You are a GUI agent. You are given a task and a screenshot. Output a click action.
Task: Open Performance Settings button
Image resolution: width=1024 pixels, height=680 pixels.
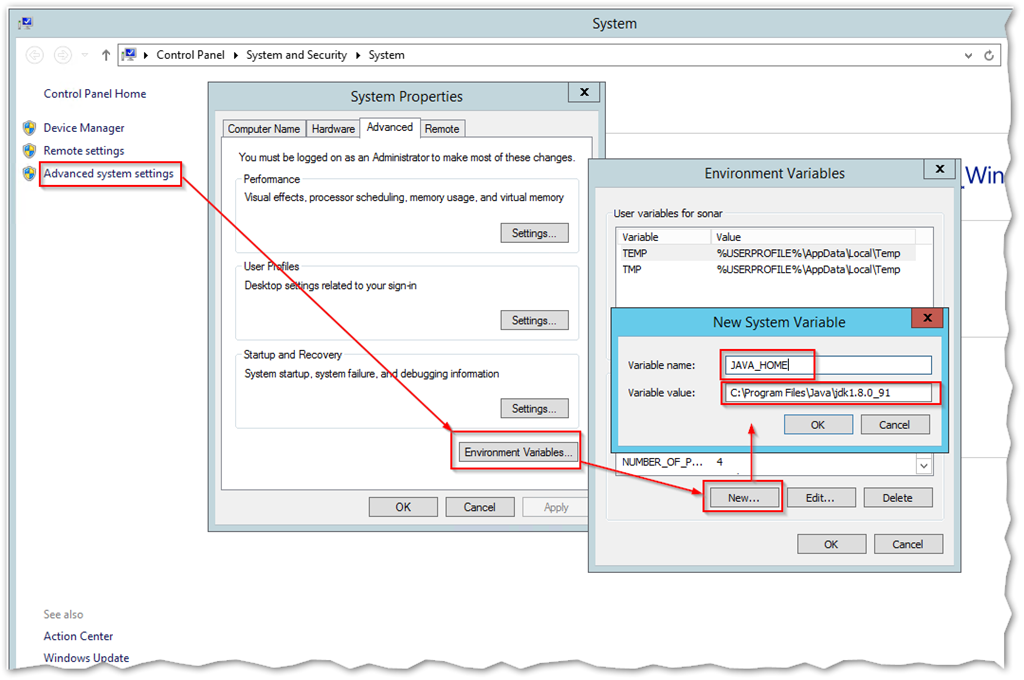tap(534, 233)
